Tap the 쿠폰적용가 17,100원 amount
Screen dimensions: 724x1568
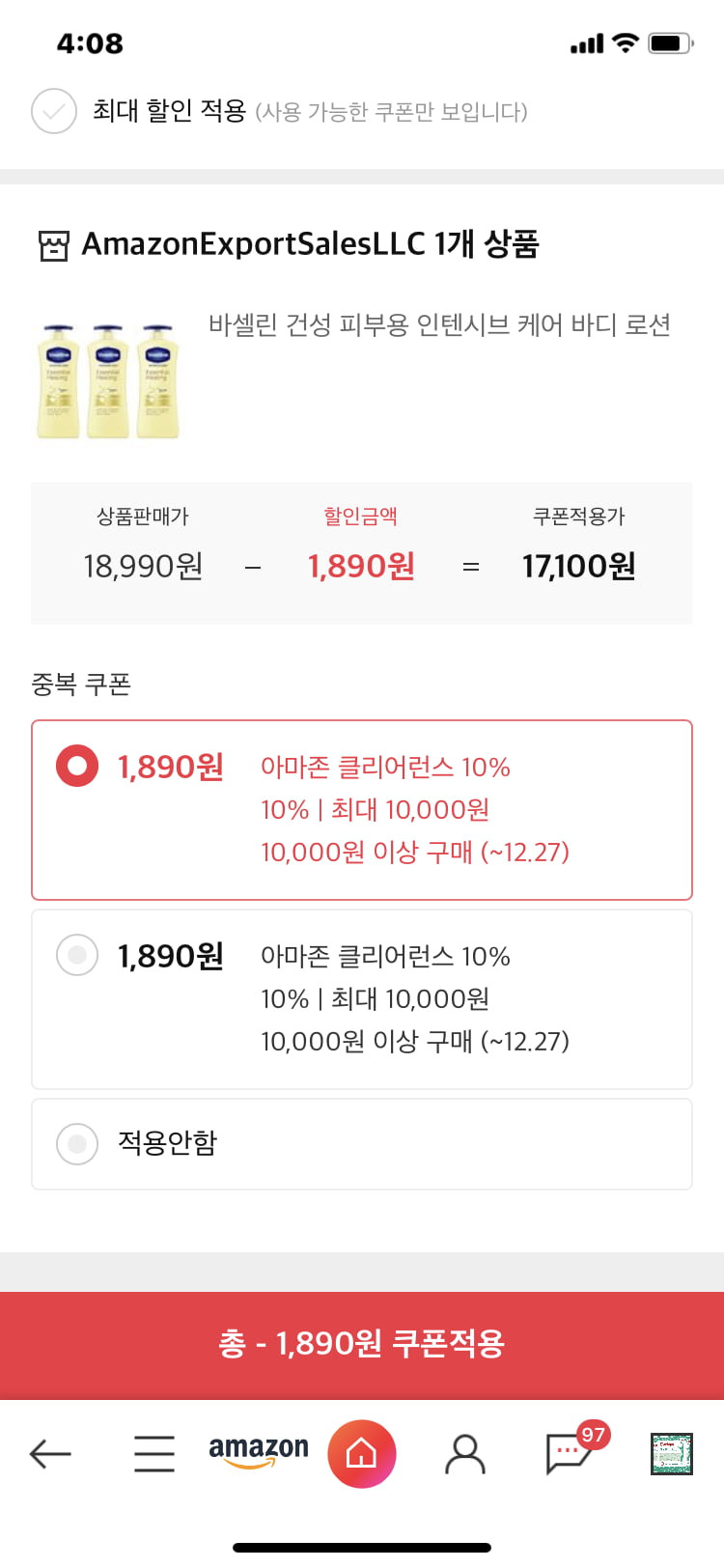coord(579,567)
